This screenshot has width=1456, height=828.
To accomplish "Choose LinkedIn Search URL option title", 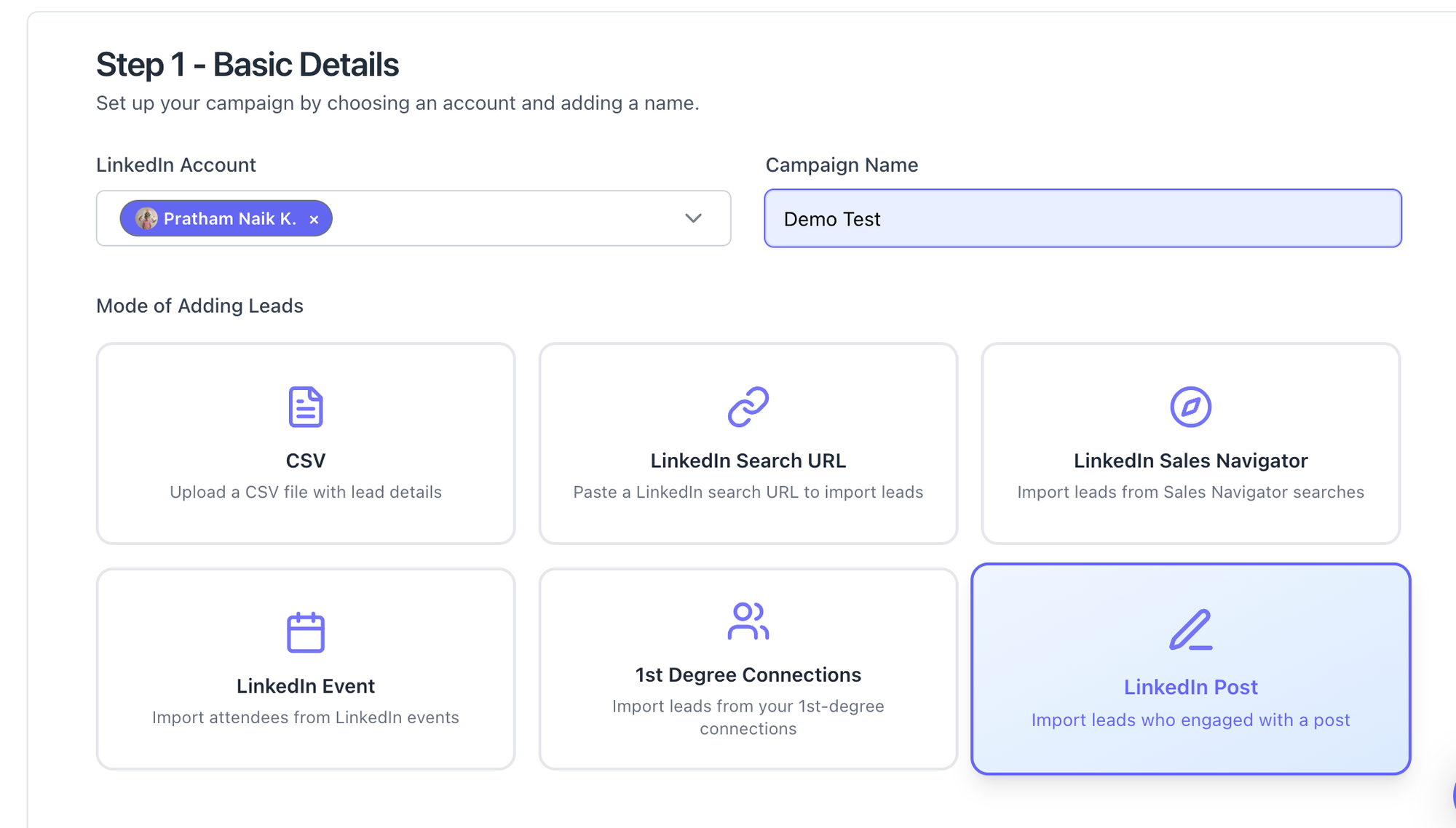I will 748,461.
